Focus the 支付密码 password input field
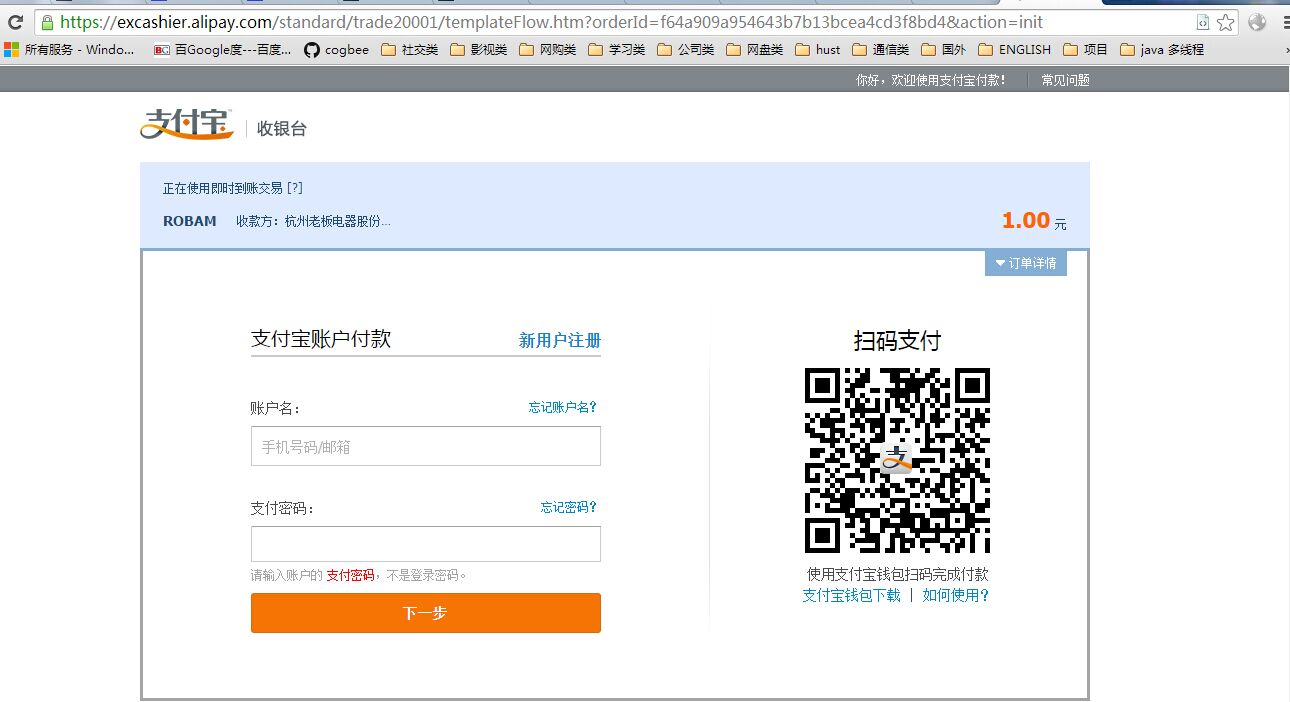Viewport: 1290px width, 702px height. click(426, 544)
